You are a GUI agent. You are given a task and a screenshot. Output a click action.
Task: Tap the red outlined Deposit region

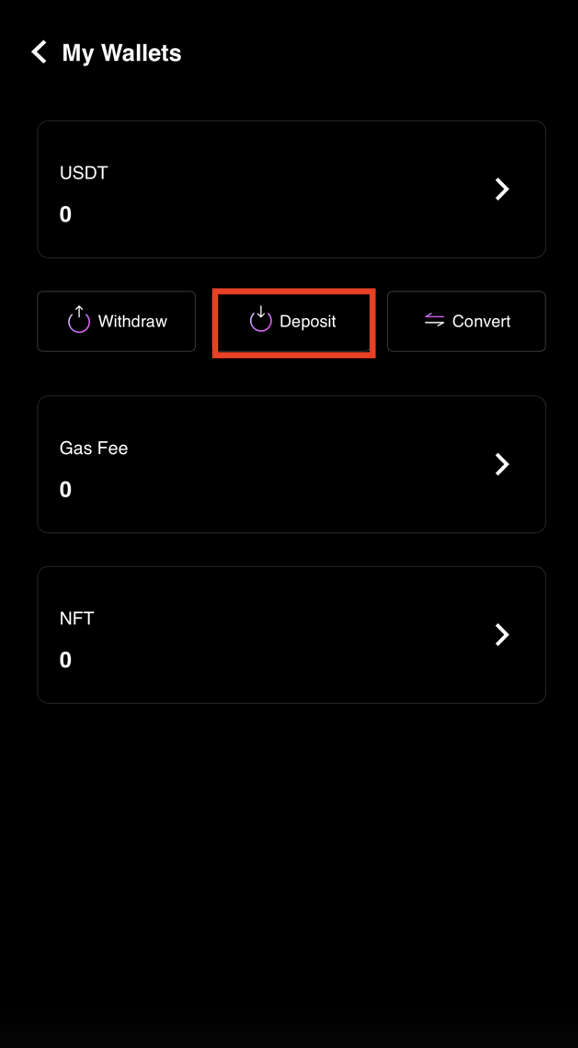(293, 322)
